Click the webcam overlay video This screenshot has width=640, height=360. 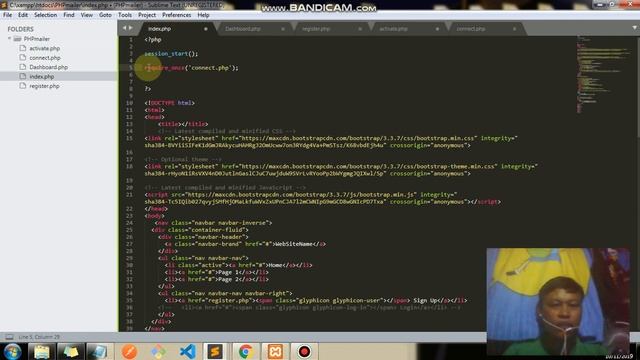(558, 301)
